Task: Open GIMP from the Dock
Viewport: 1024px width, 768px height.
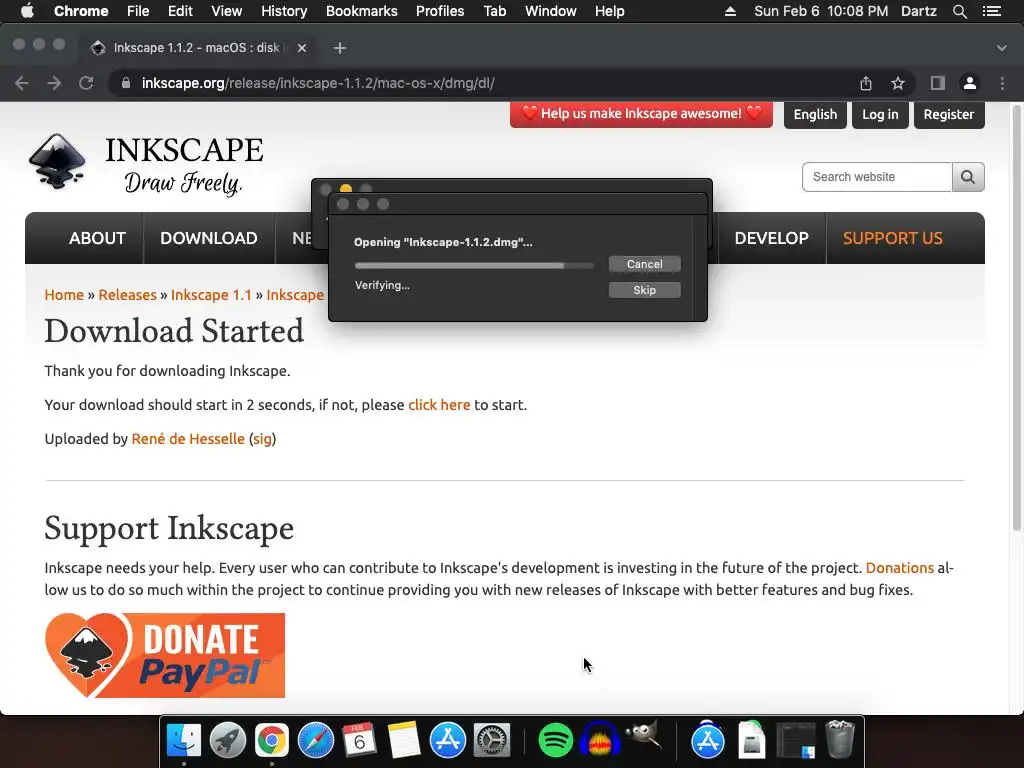Action: [x=644, y=738]
